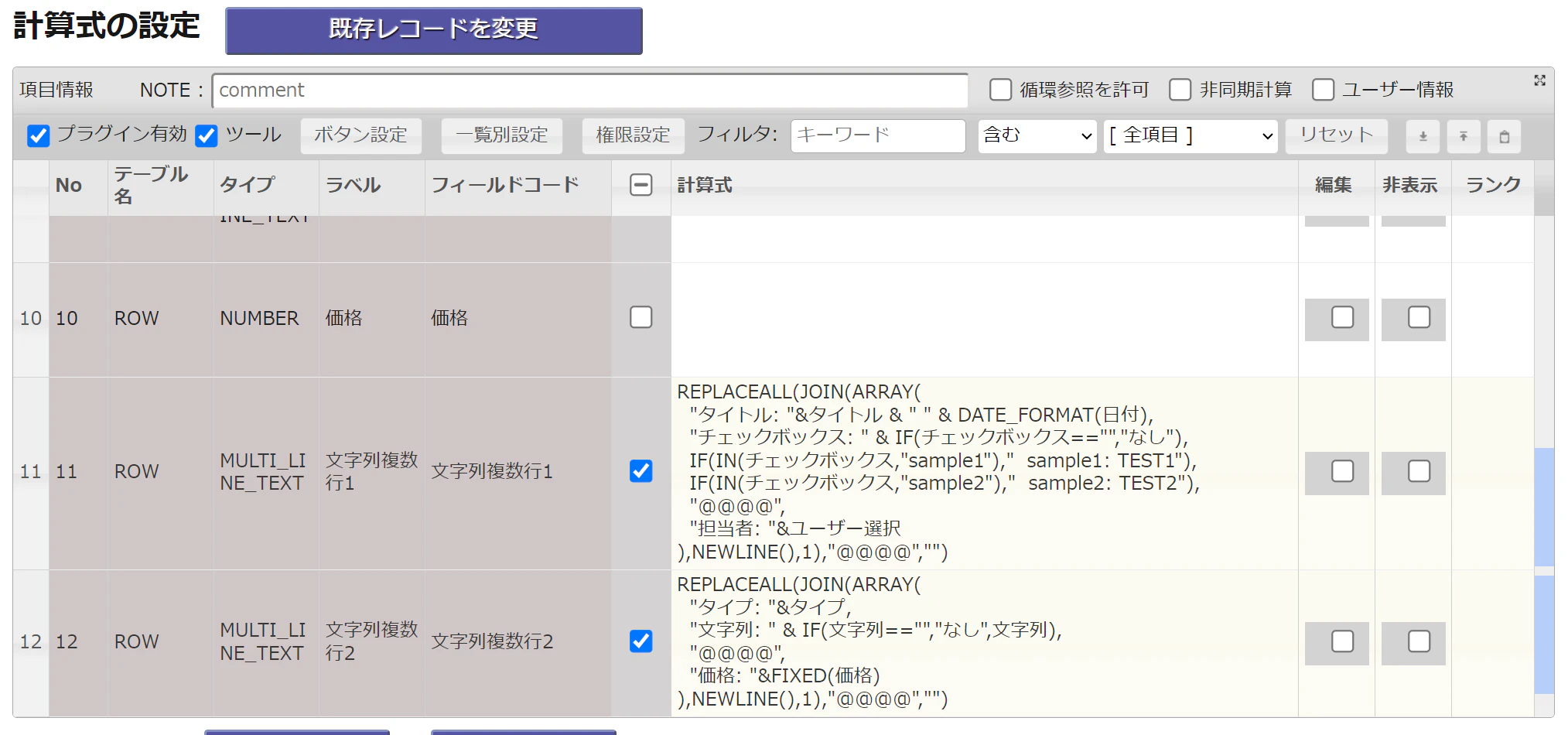Check formula checkbox for row 10 価格
Screen dimensions: 1568x735
coord(641,317)
